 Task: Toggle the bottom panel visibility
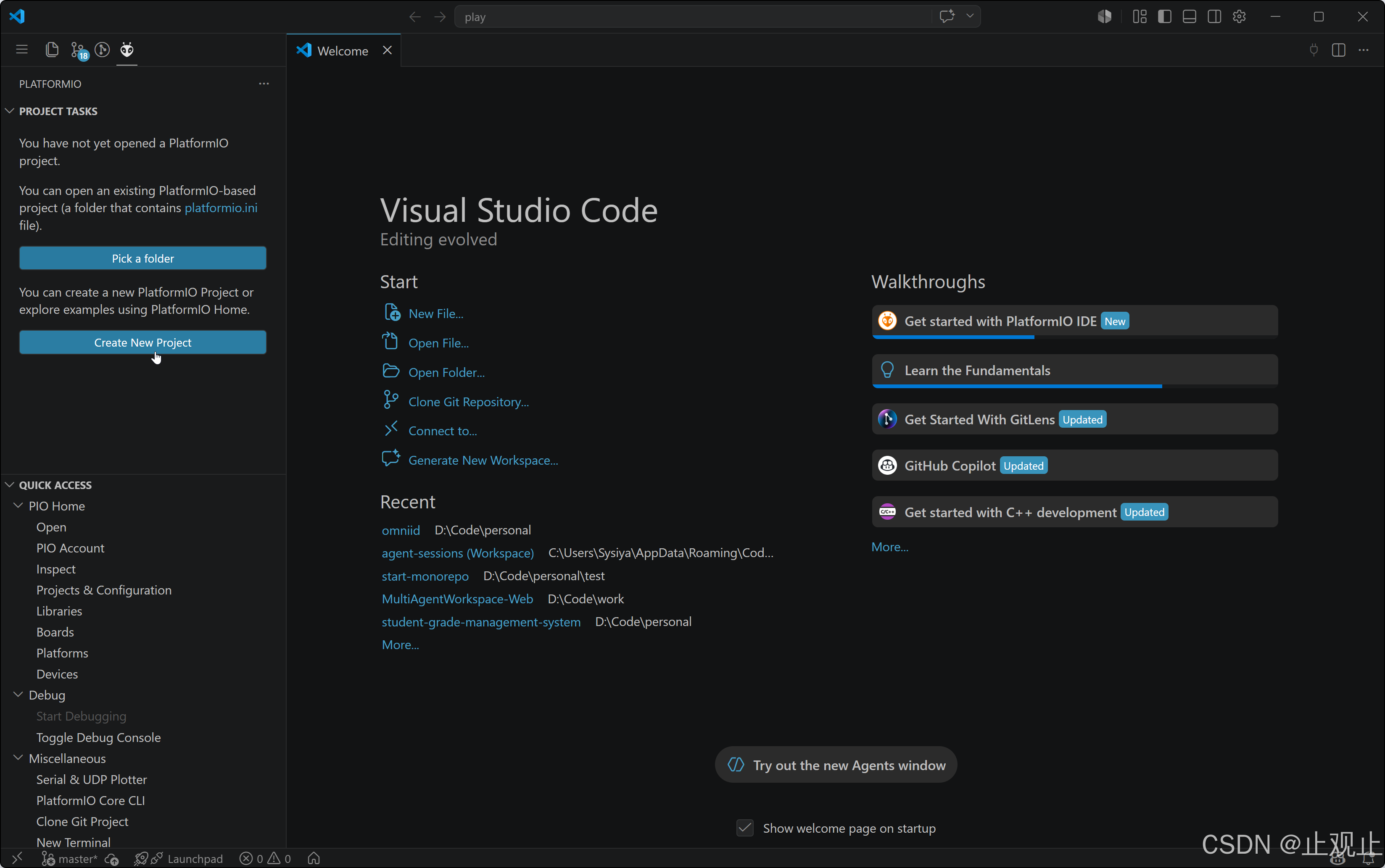coord(1189,17)
